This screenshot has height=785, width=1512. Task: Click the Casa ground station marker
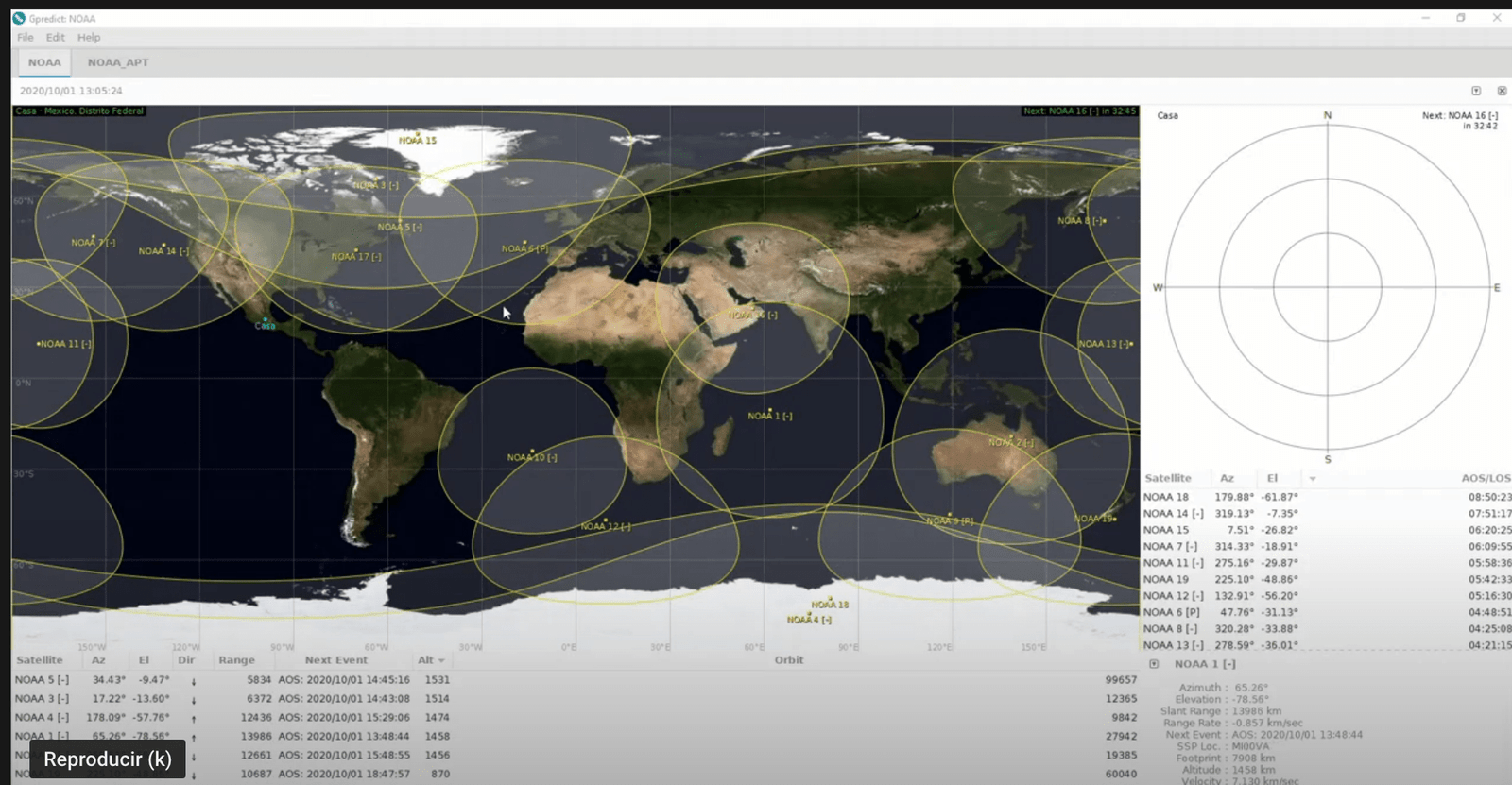click(x=266, y=323)
